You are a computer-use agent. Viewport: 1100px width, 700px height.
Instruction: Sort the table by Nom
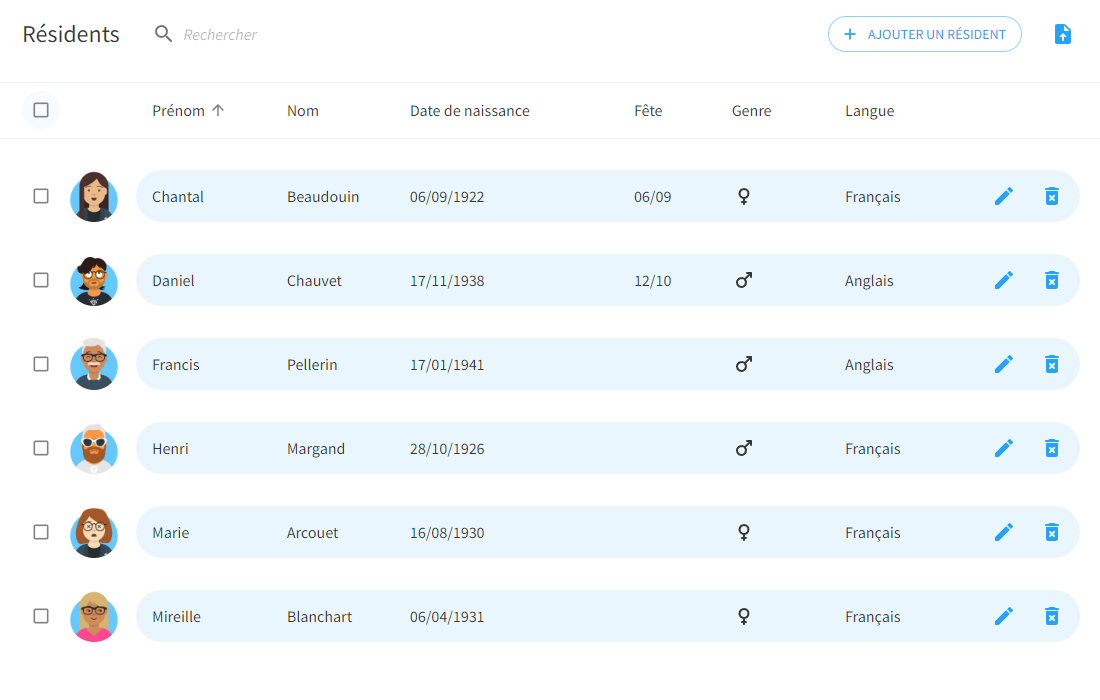point(303,111)
